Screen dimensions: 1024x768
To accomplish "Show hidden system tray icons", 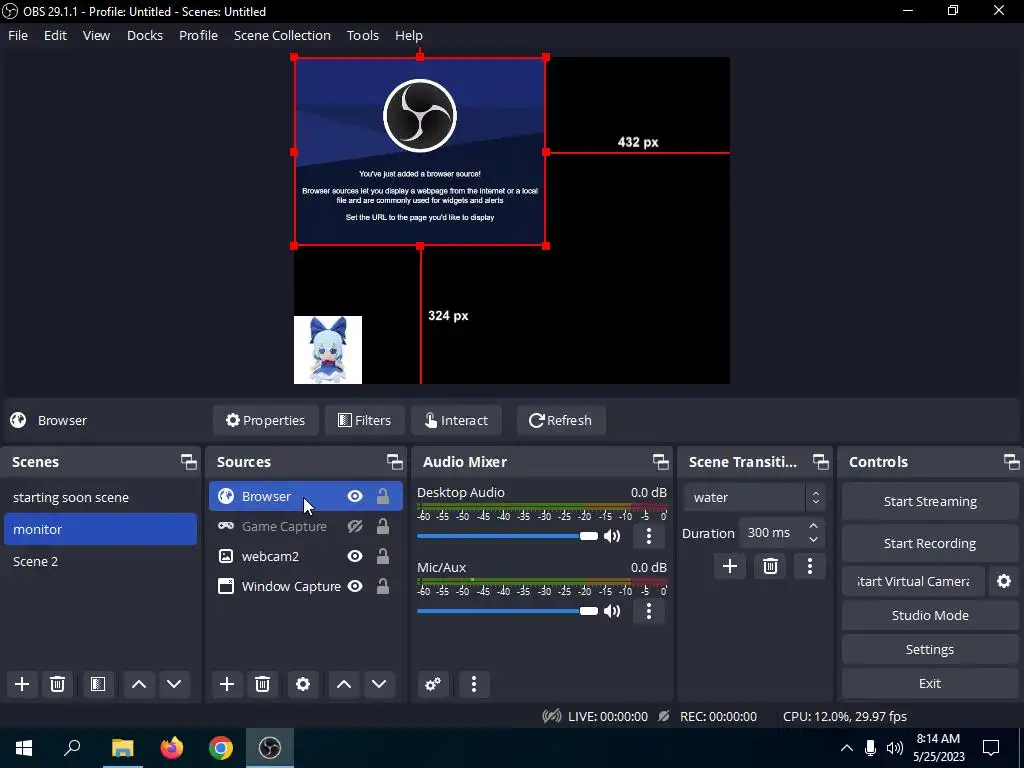I will pyautogui.click(x=846, y=748).
